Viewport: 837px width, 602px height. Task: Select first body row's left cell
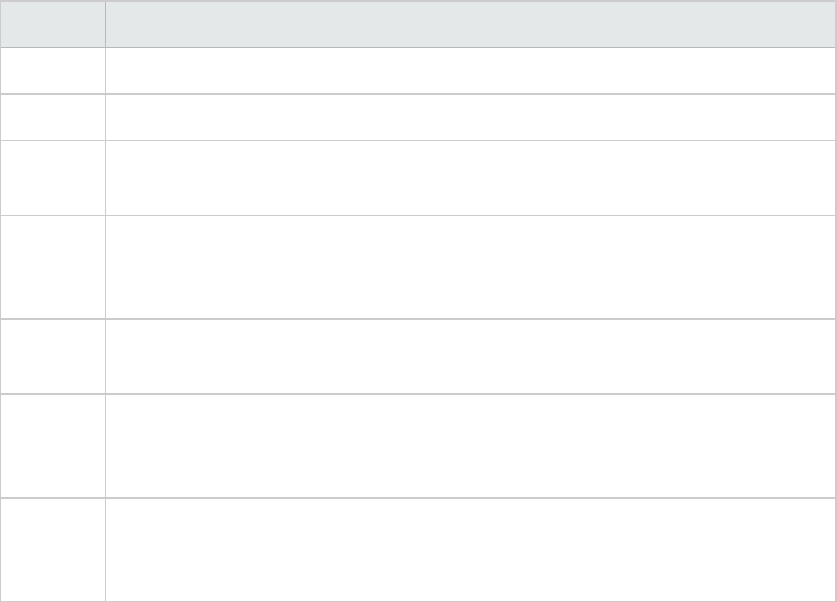click(52, 71)
